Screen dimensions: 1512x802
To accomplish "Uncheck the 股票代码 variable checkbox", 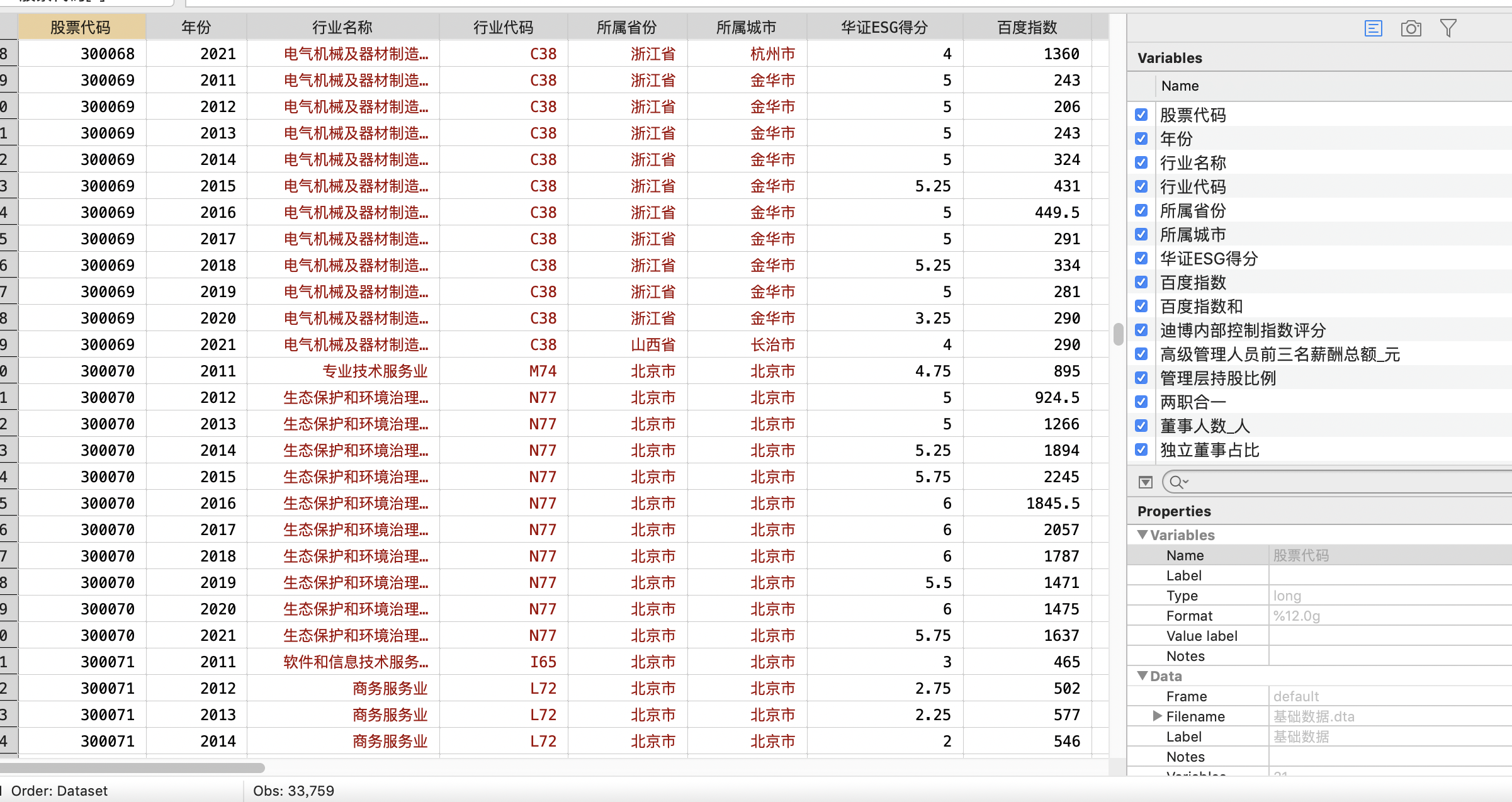I will pos(1141,115).
